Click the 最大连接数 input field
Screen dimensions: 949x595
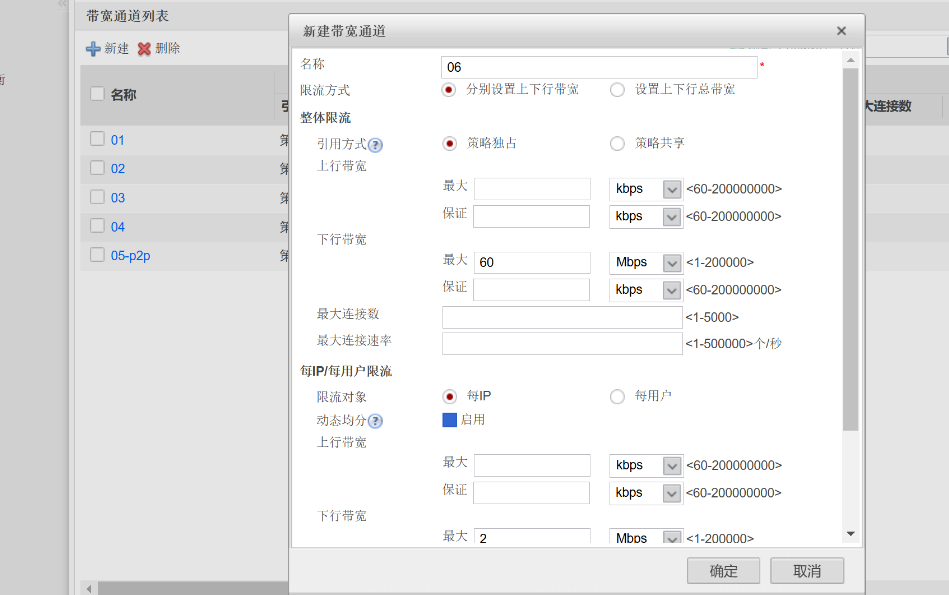click(562, 317)
